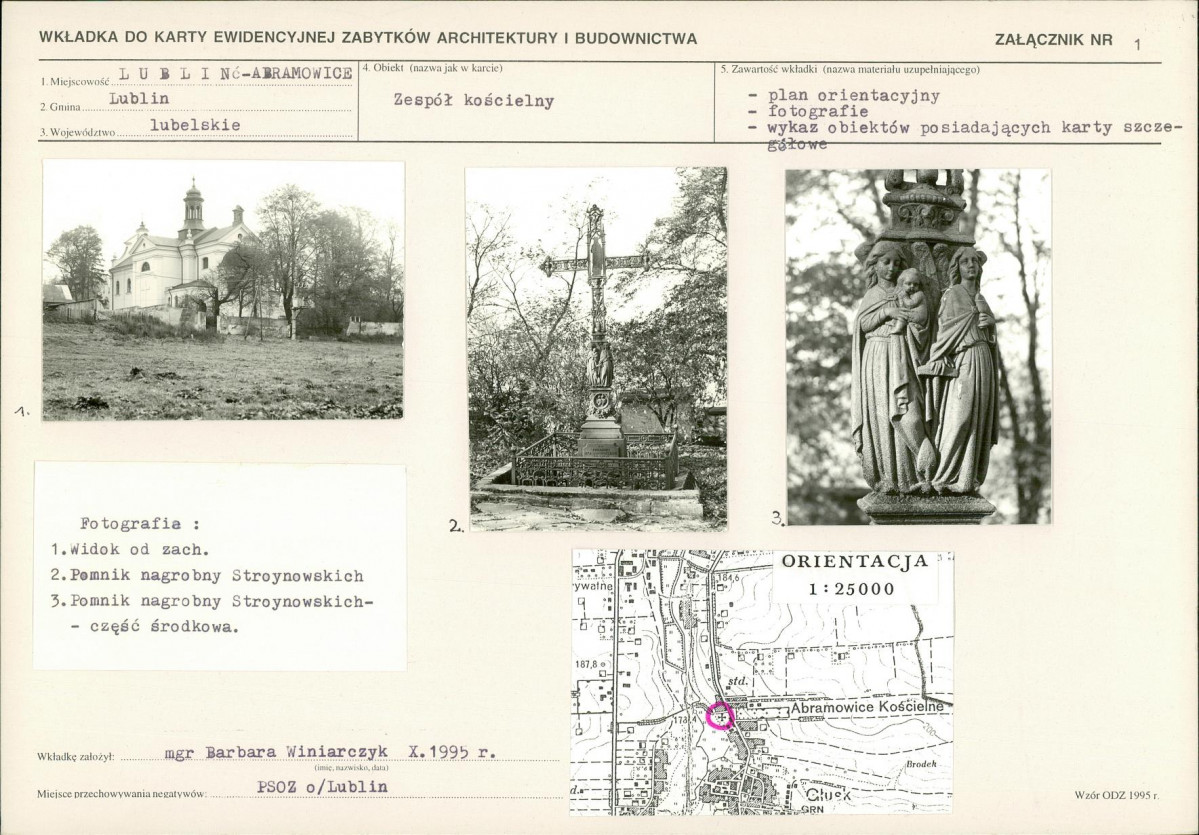
Task: Click the close-up sculpture figures photograph
Action: coord(918,347)
